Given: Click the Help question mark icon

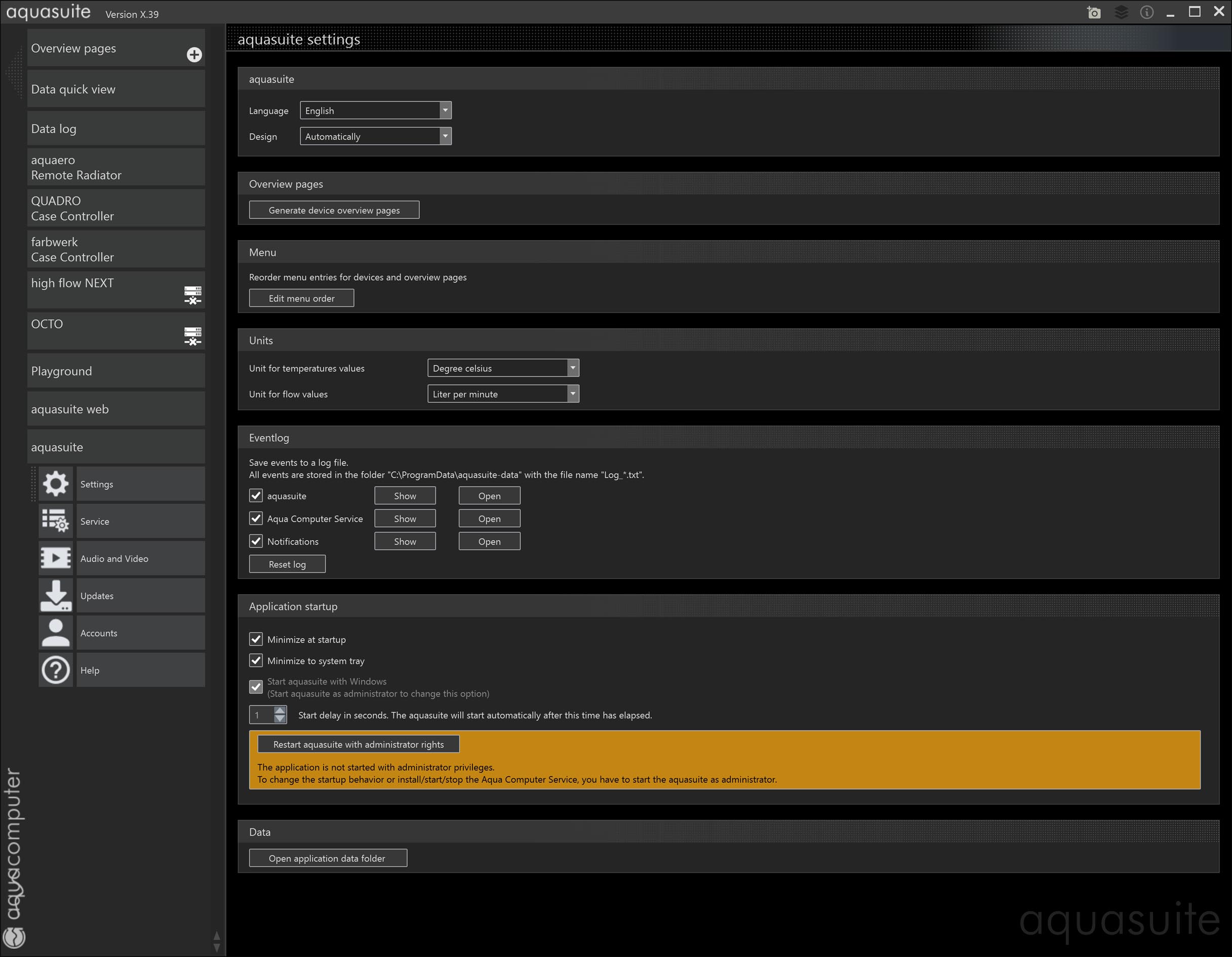Looking at the screenshot, I should pos(55,670).
